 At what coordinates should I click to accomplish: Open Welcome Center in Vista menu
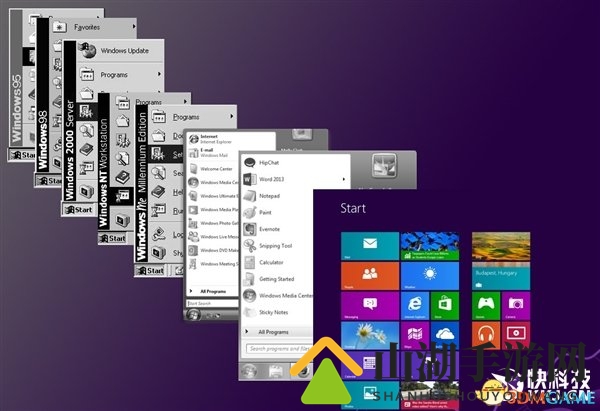coord(214,169)
